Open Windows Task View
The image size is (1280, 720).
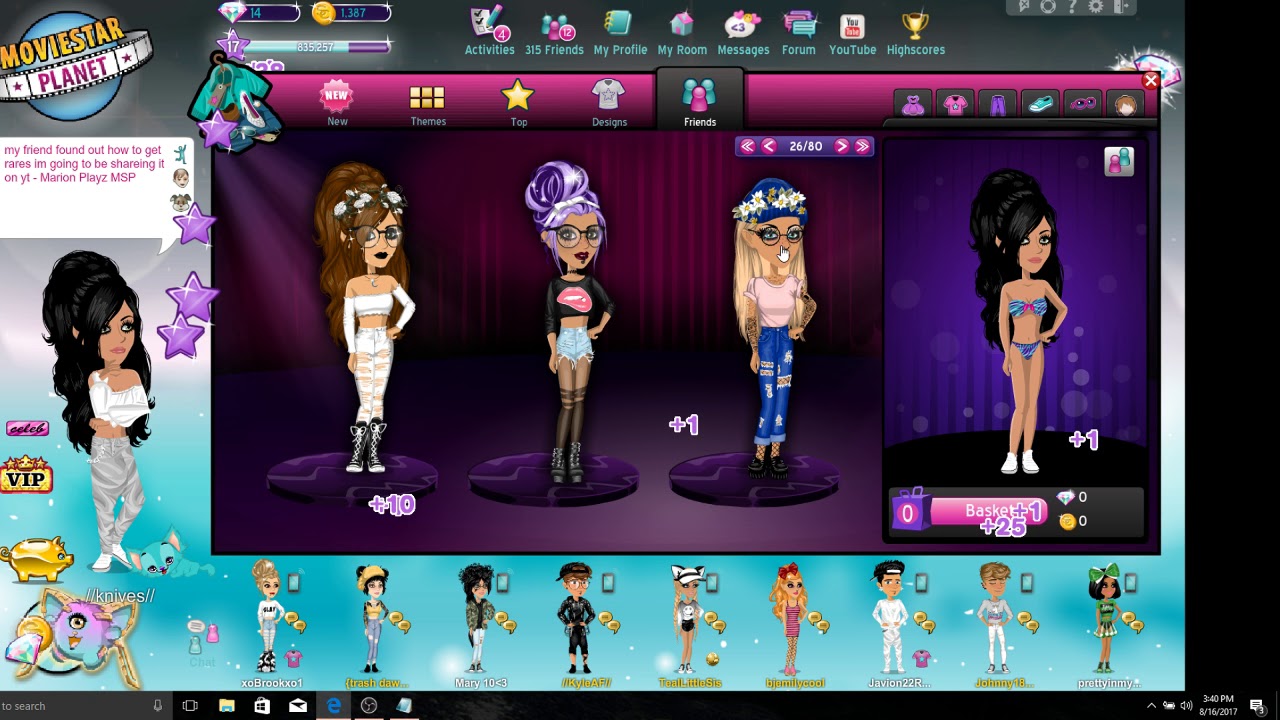[x=191, y=706]
